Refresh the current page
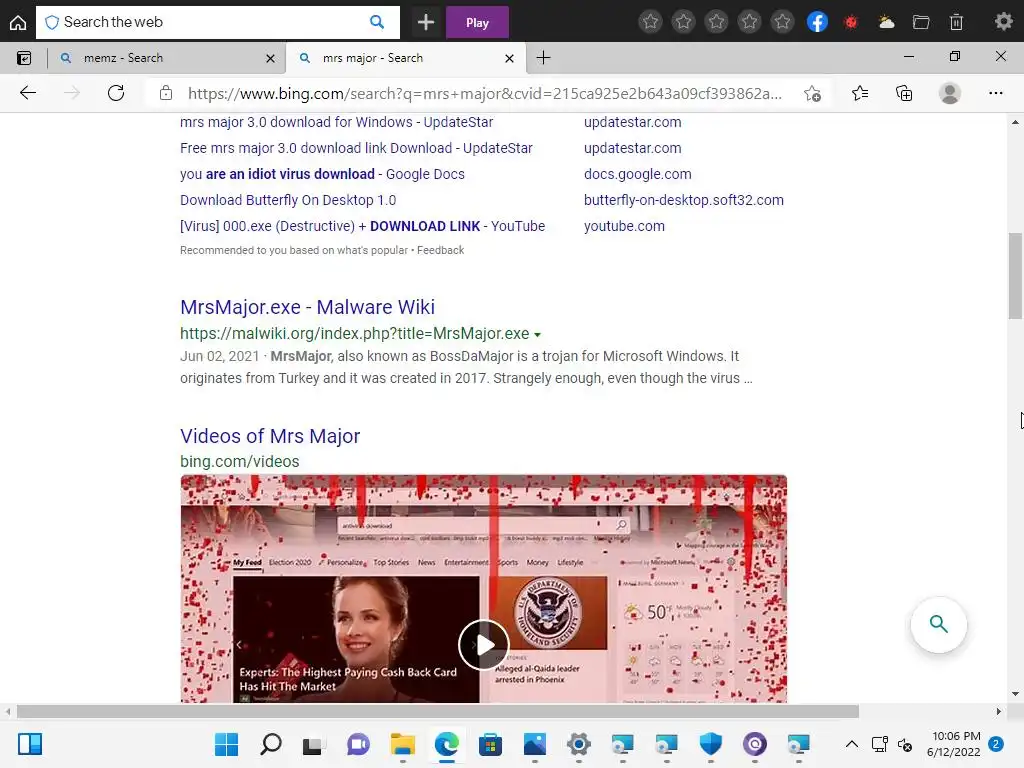 [x=116, y=93]
